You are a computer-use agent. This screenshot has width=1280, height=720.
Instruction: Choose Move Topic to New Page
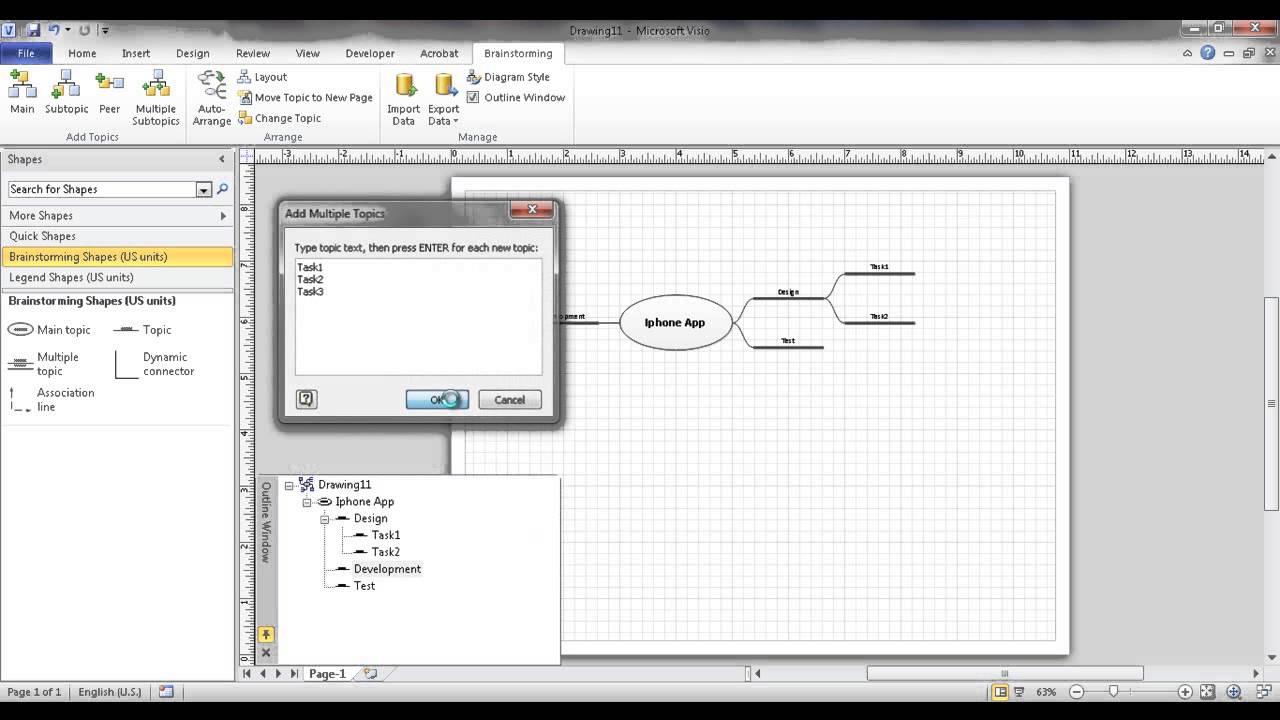[305, 98]
